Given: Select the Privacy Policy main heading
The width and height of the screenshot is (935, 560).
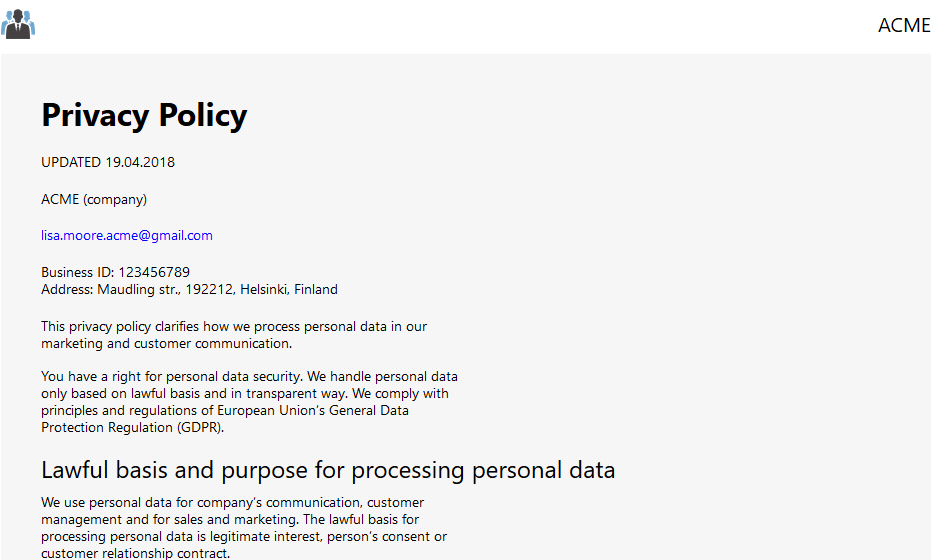Looking at the screenshot, I should (x=144, y=115).
